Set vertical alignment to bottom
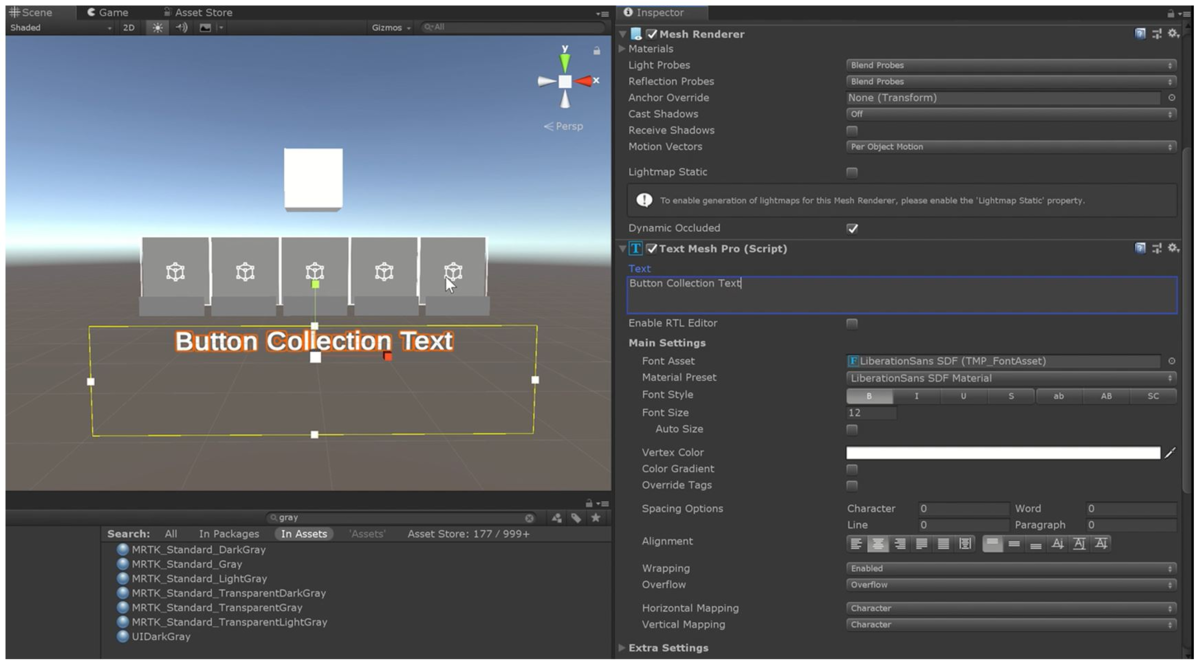Screen dimensions: 1200x666 (1036, 544)
